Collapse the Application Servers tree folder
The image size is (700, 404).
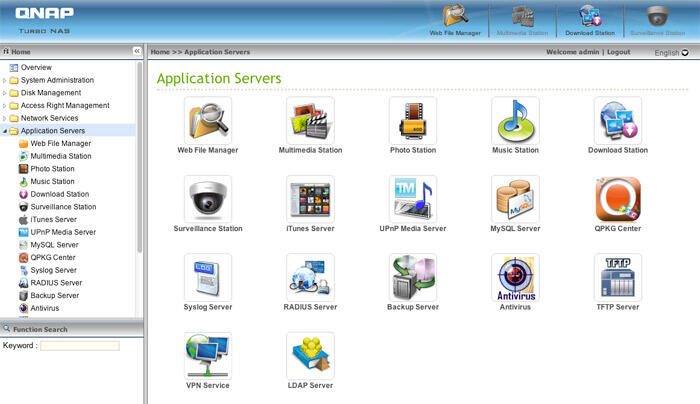[x=5, y=131]
